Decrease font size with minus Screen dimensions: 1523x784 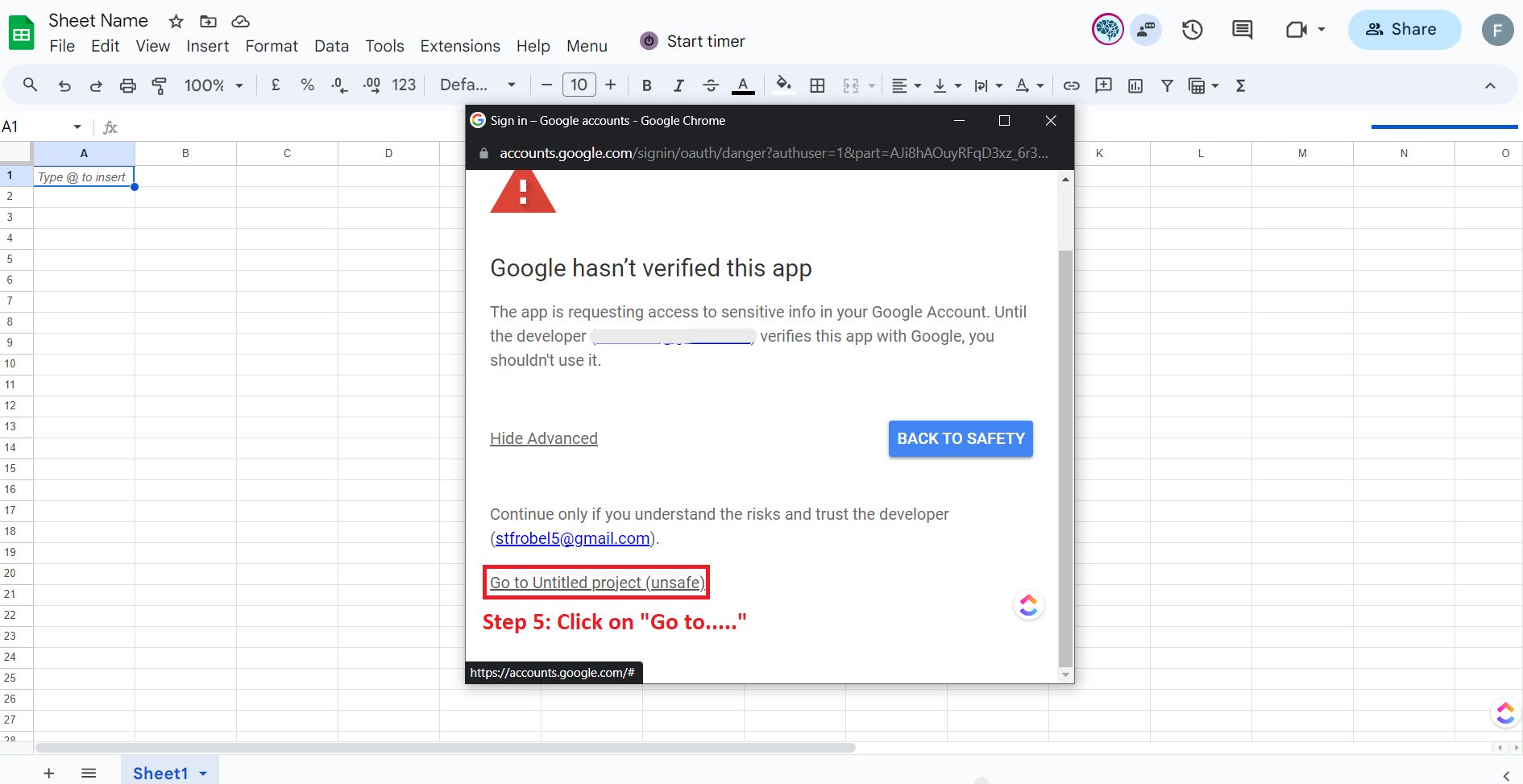pos(546,85)
